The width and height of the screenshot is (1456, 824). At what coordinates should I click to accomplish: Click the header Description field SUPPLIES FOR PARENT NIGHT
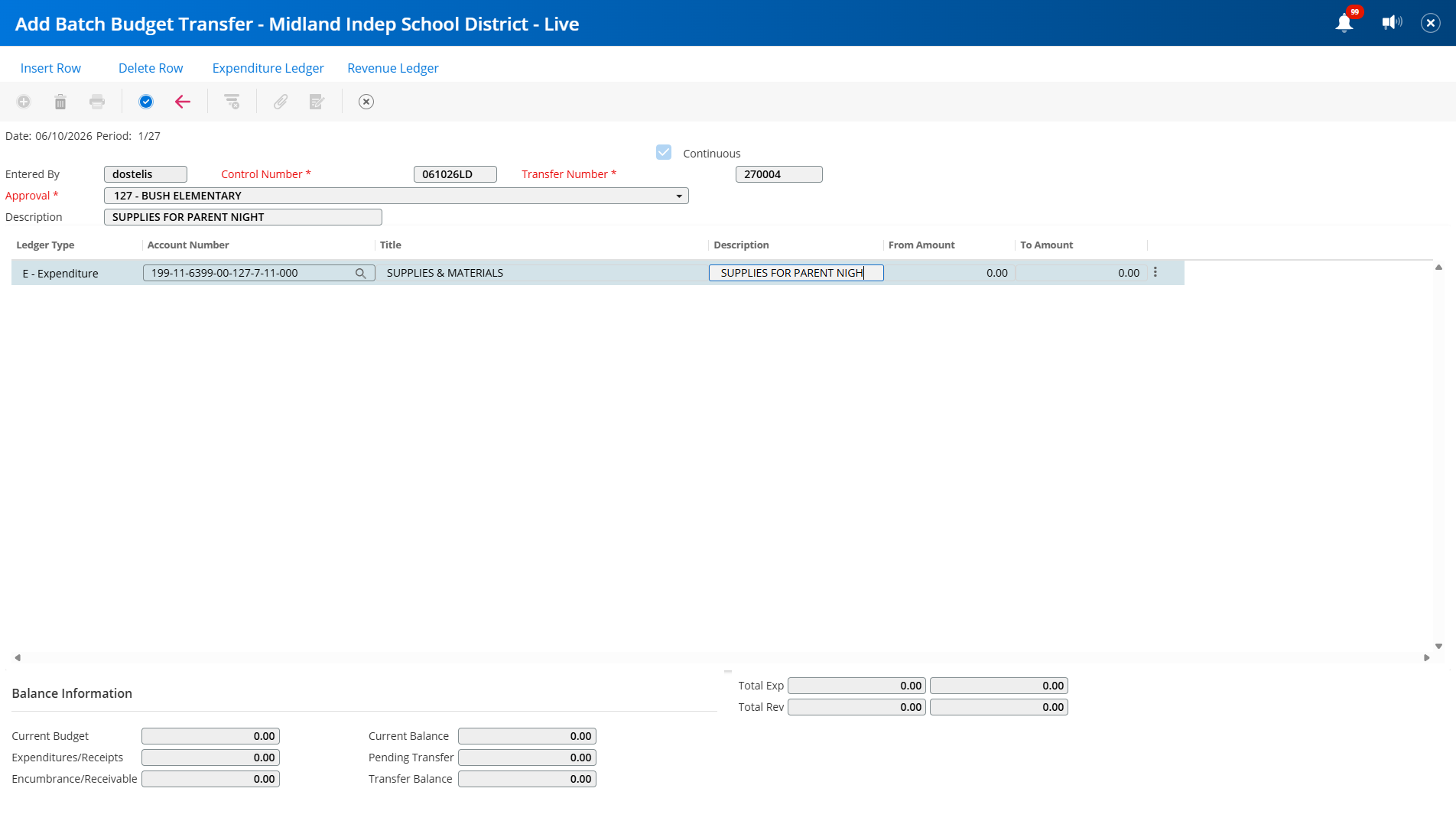pos(243,217)
